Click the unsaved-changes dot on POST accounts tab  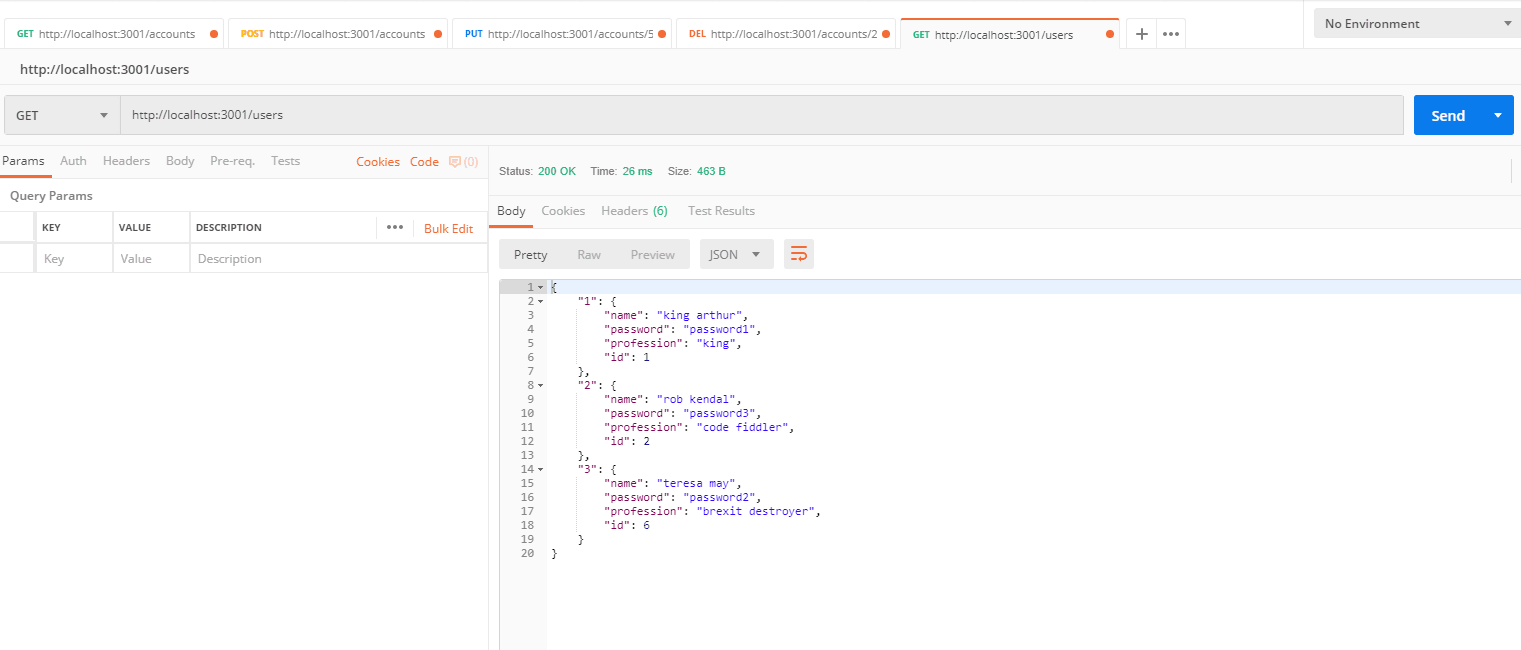[438, 33]
